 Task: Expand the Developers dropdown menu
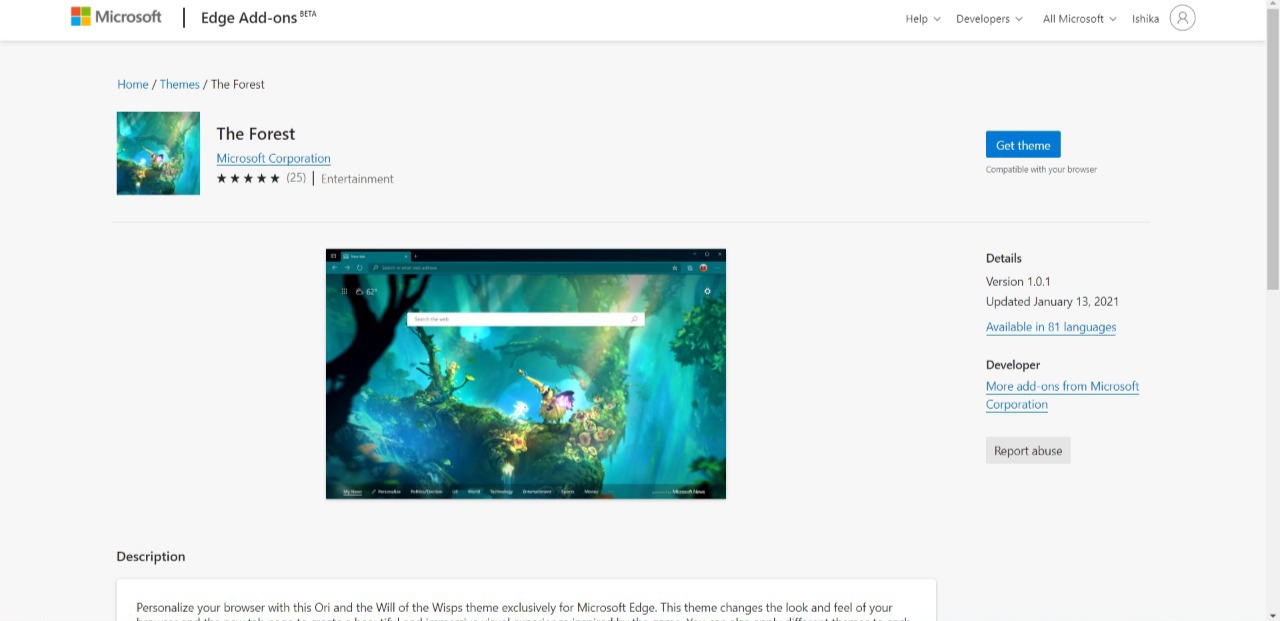tap(989, 19)
